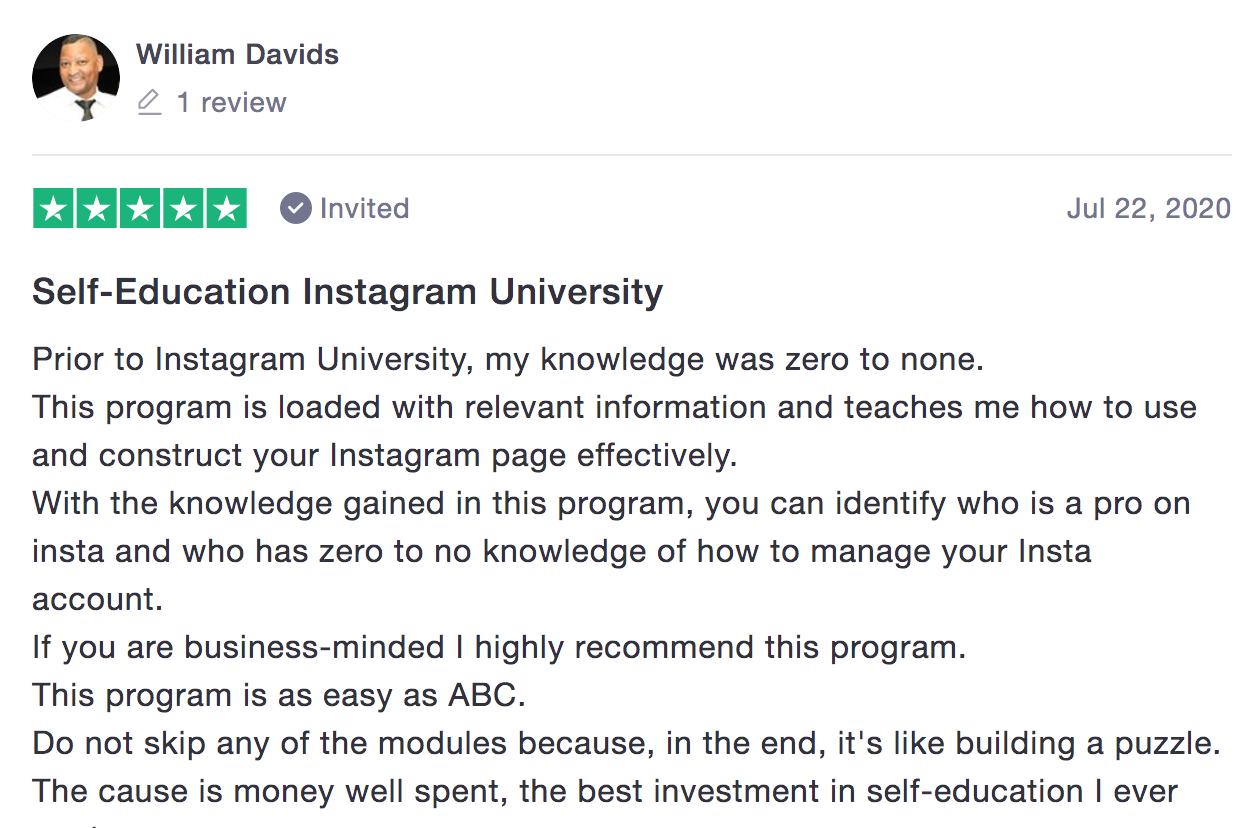
Task: Click the "Invited" label text
Action: (x=365, y=208)
